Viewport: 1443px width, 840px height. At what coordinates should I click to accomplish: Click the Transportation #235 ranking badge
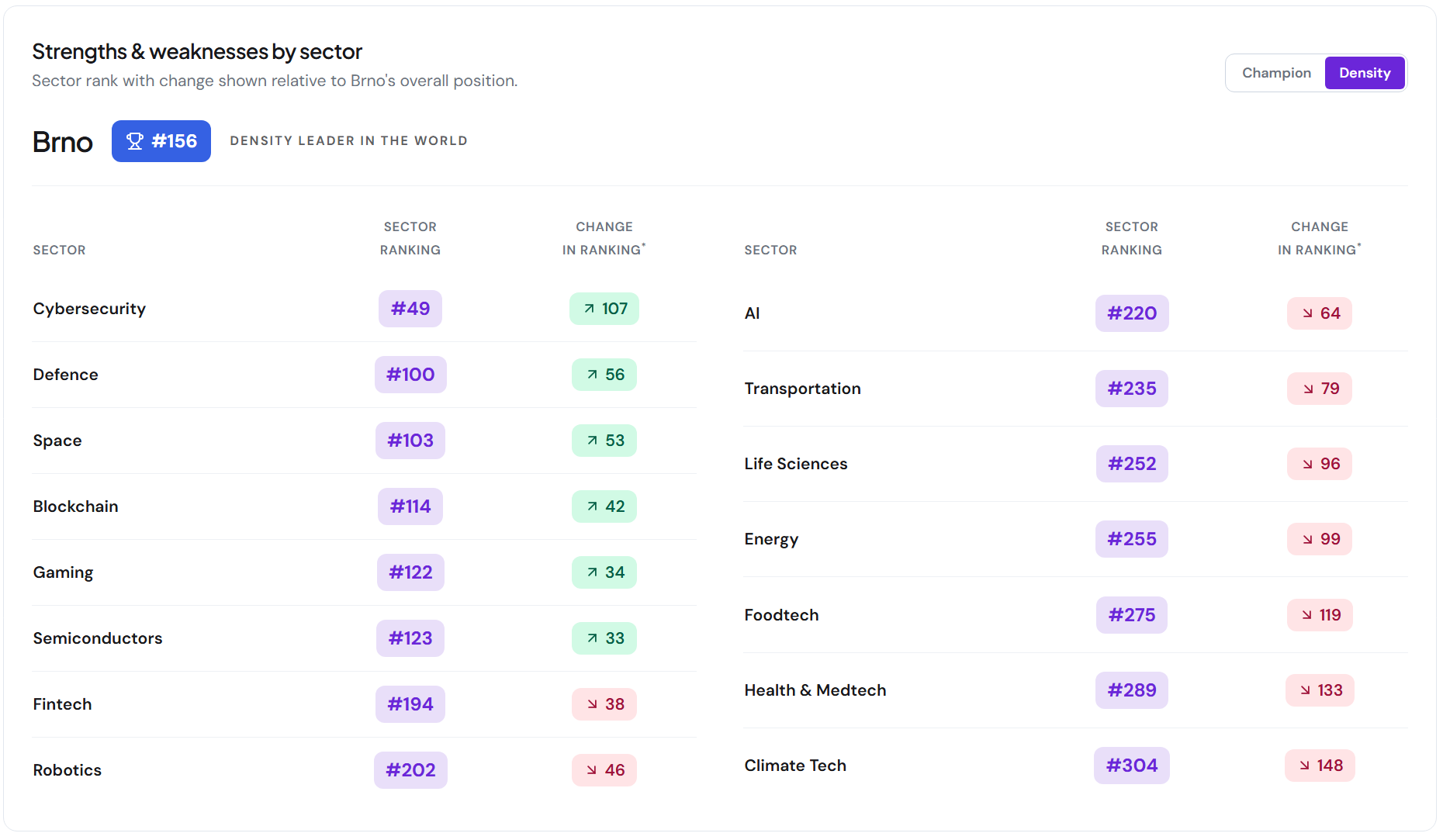1132,389
